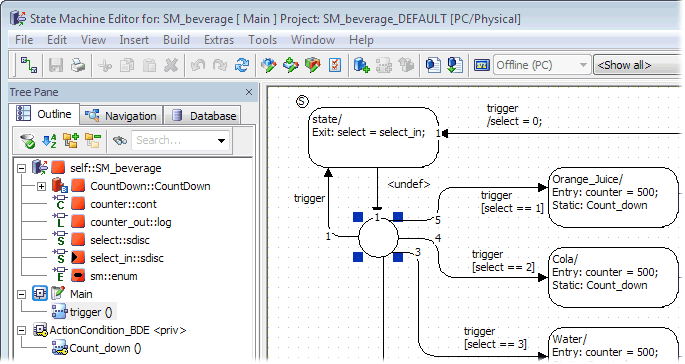Toggle the filter funnel in Tree Pane
The image size is (685, 364).
[28, 141]
